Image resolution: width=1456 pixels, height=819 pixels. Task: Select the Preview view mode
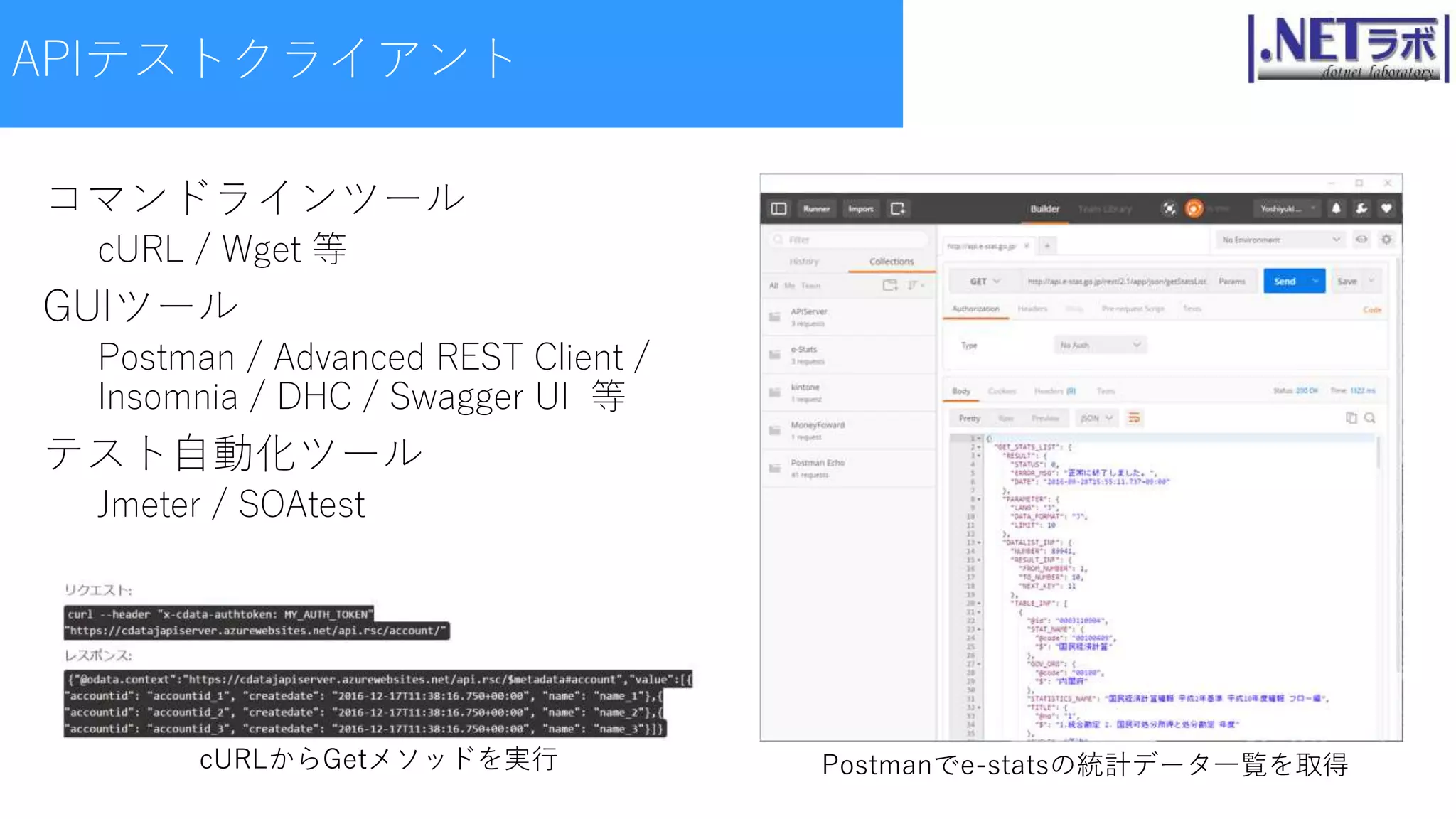[1044, 418]
